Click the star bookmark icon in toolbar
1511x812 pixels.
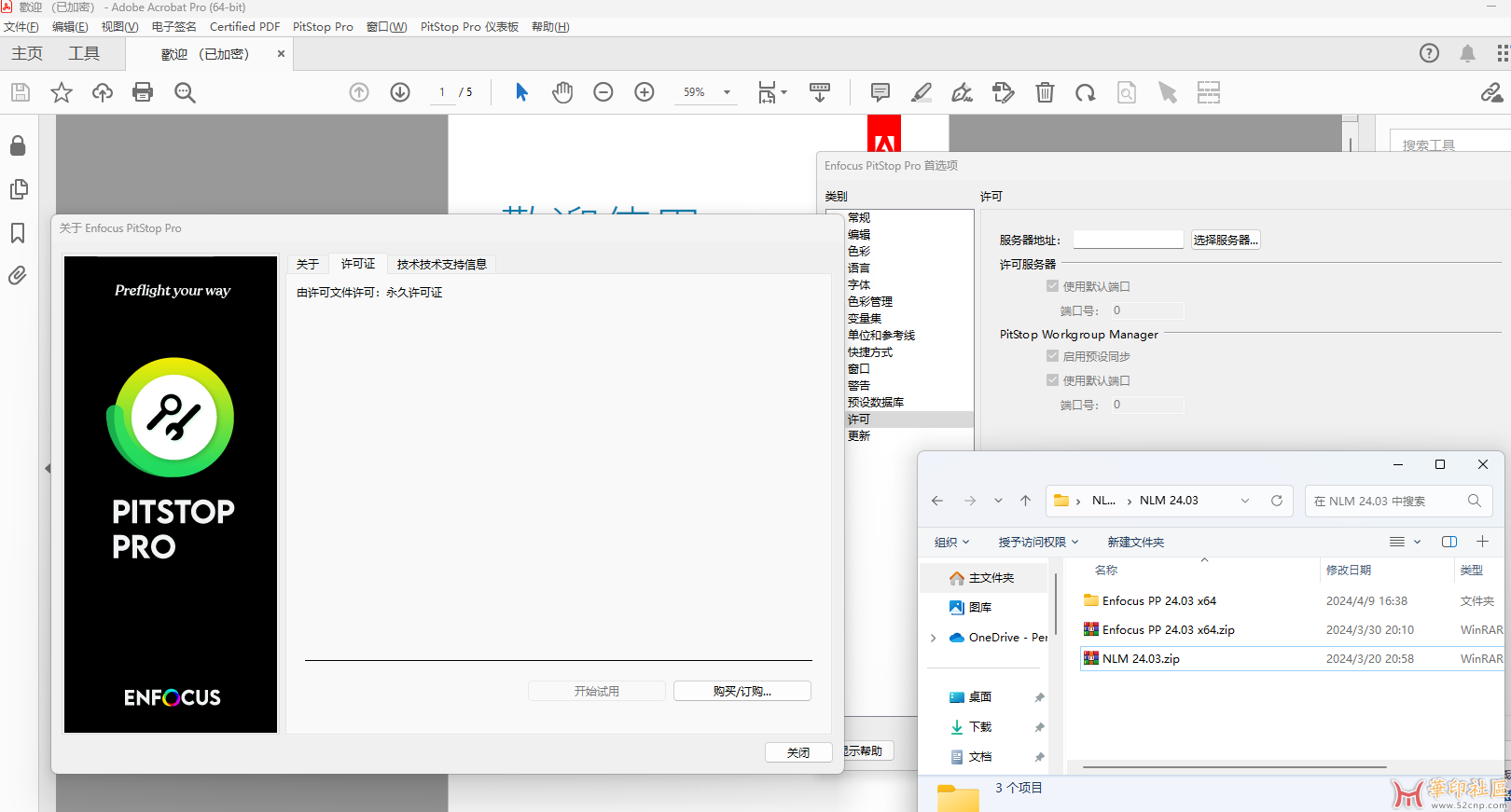[62, 92]
